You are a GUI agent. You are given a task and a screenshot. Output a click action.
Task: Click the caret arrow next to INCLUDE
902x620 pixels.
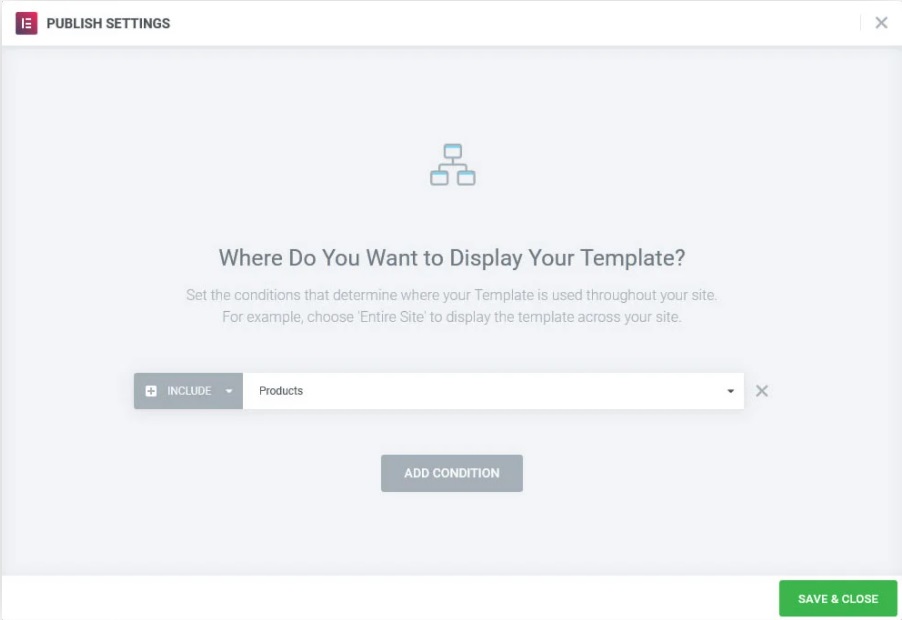[x=228, y=391]
